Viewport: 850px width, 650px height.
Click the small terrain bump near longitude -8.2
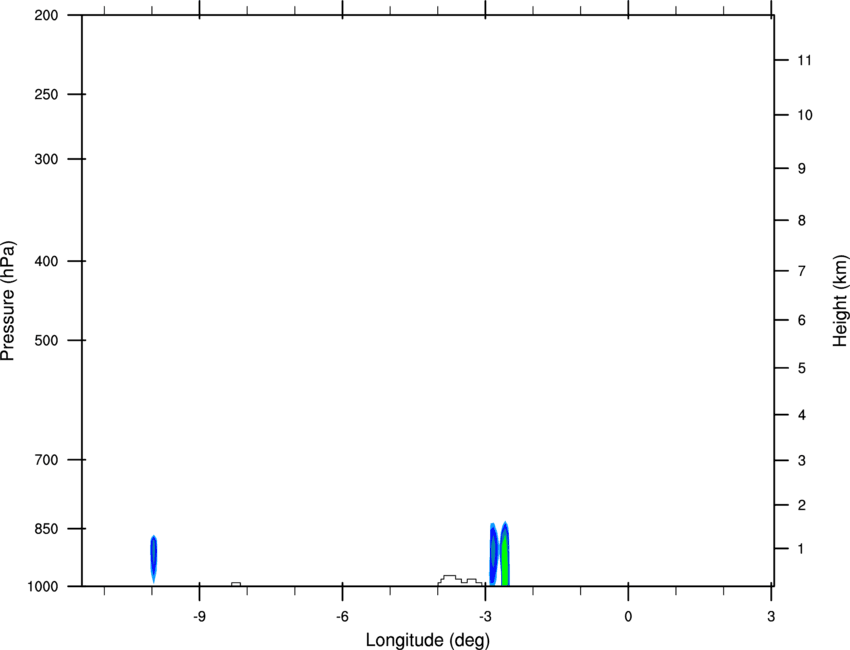236,584
